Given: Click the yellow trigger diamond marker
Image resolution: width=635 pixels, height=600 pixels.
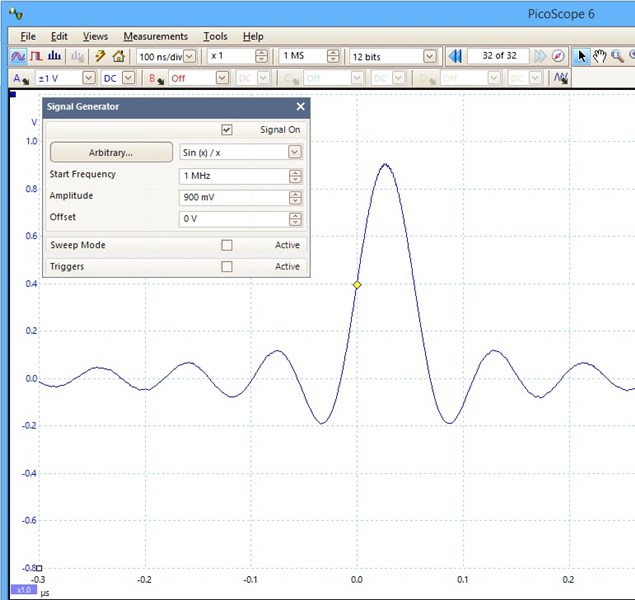Looking at the screenshot, I should click(x=357, y=285).
